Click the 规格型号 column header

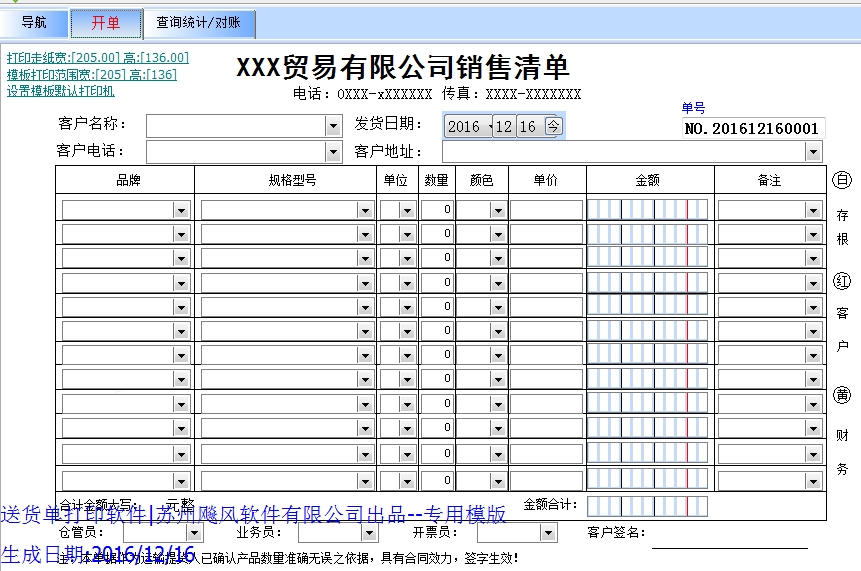(292, 180)
